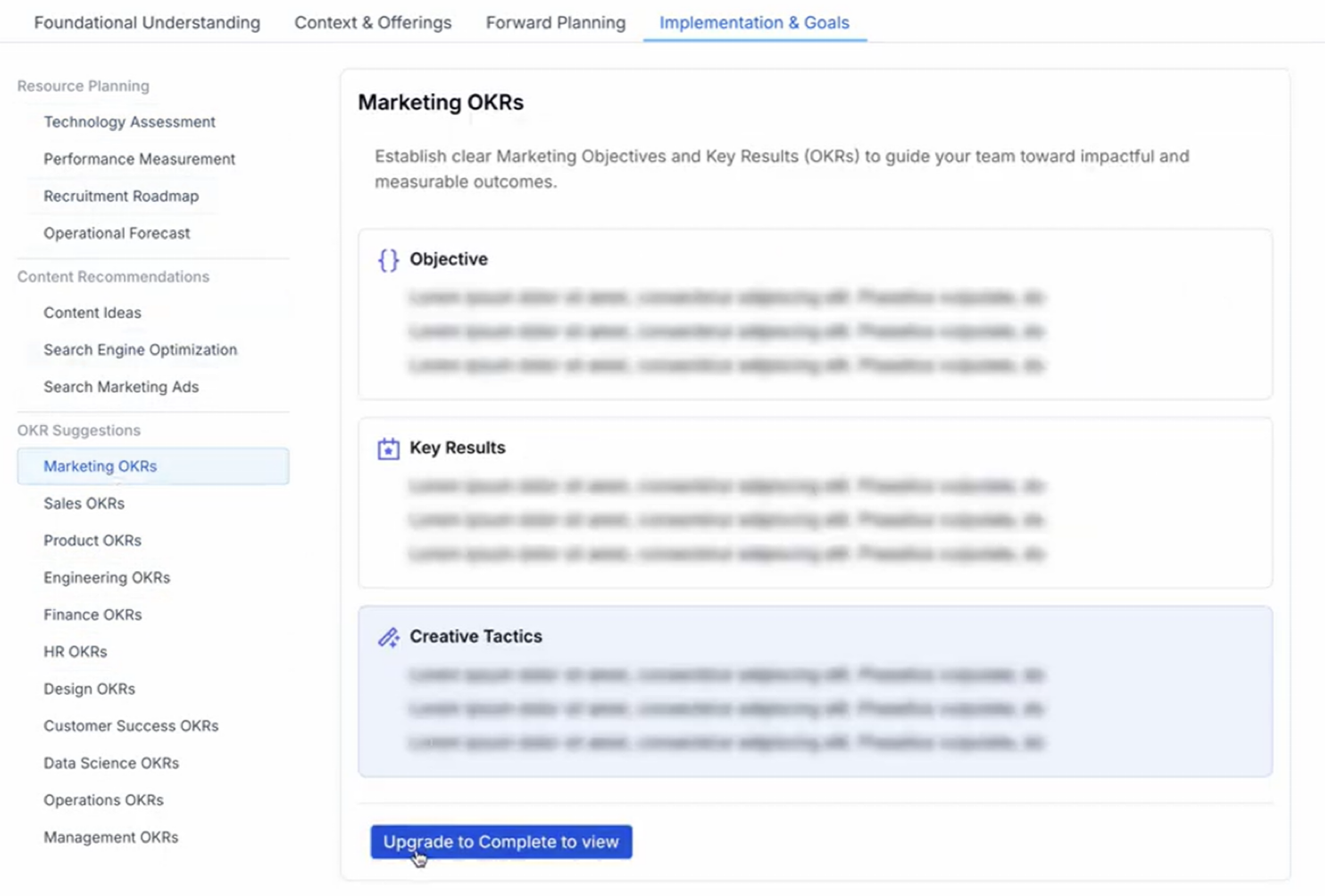Click the calendar icon beside Key Results
The image size is (1325, 896).
tap(387, 448)
